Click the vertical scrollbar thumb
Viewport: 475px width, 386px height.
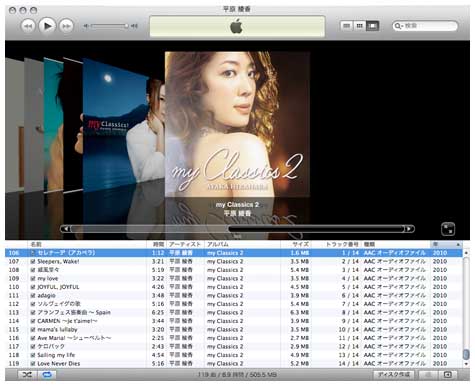[466, 354]
